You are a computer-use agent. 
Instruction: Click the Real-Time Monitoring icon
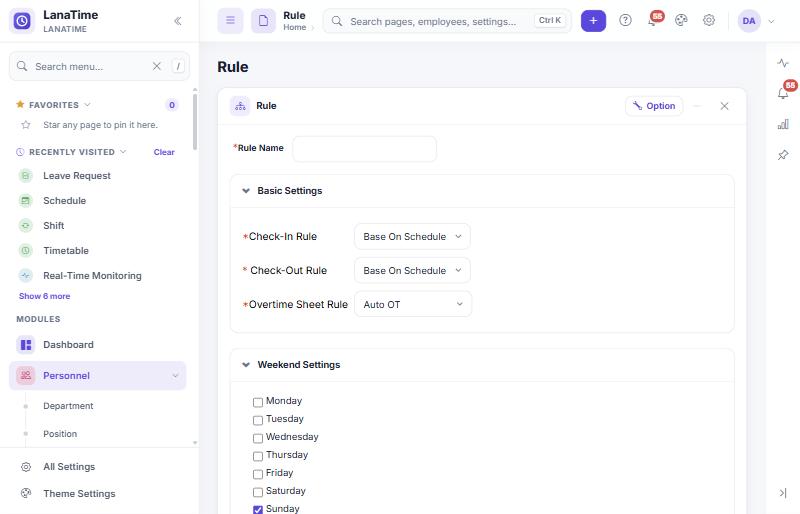click(26, 276)
